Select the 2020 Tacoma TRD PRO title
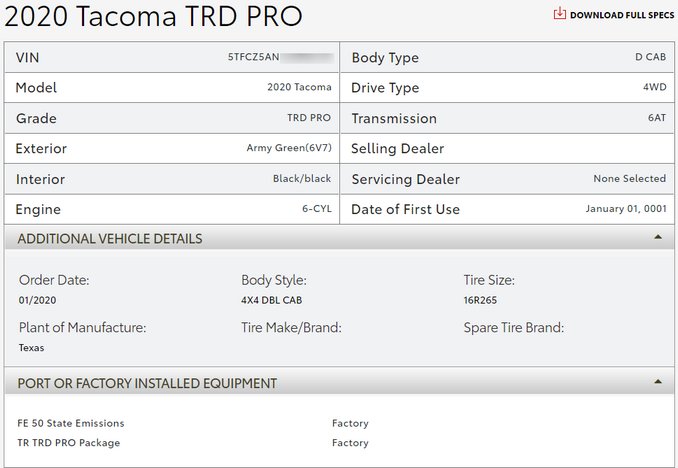Image resolution: width=678 pixels, height=468 pixels. pyautogui.click(x=153, y=16)
